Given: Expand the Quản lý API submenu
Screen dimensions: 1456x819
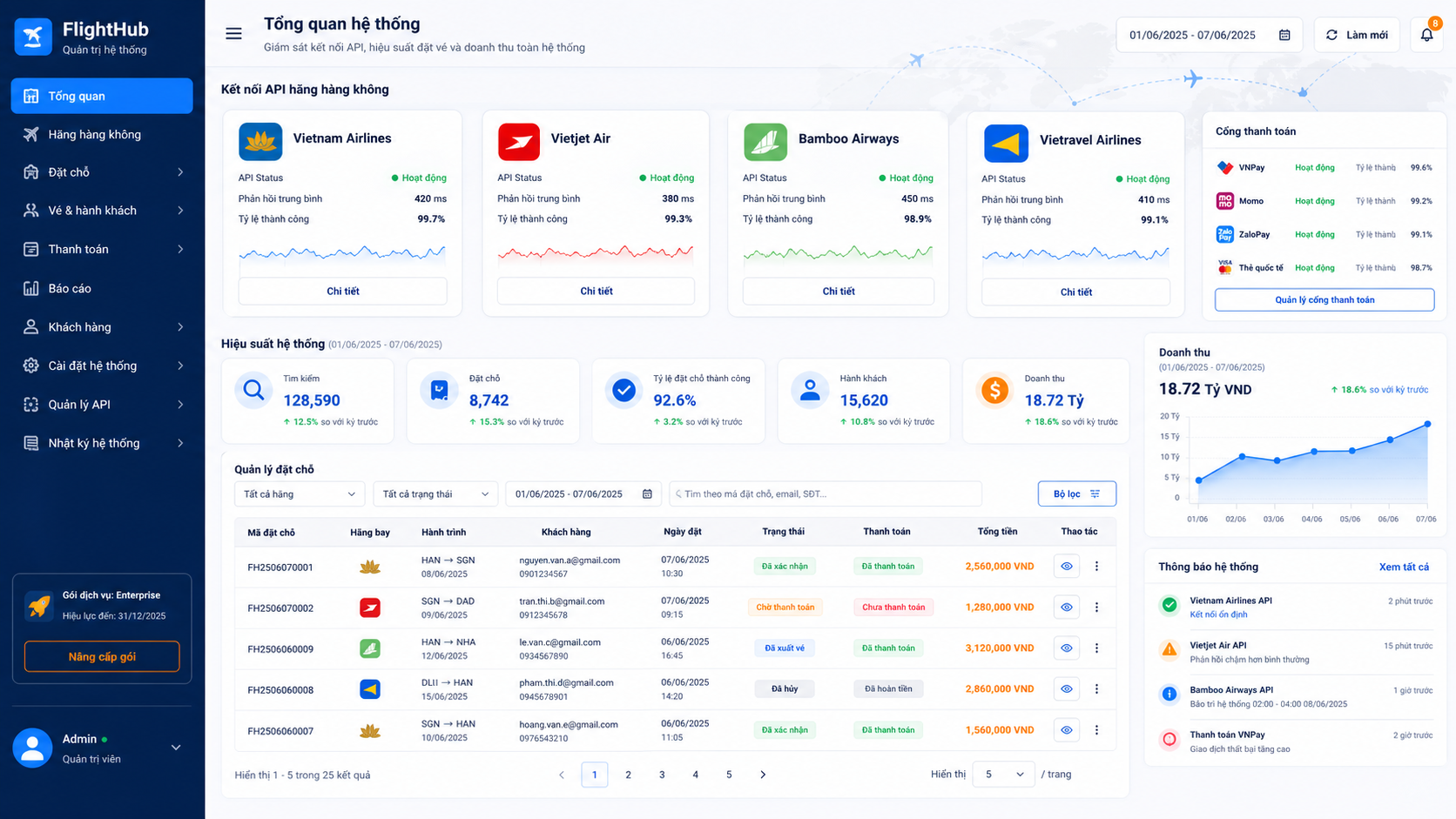Looking at the screenshot, I should pos(180,405).
